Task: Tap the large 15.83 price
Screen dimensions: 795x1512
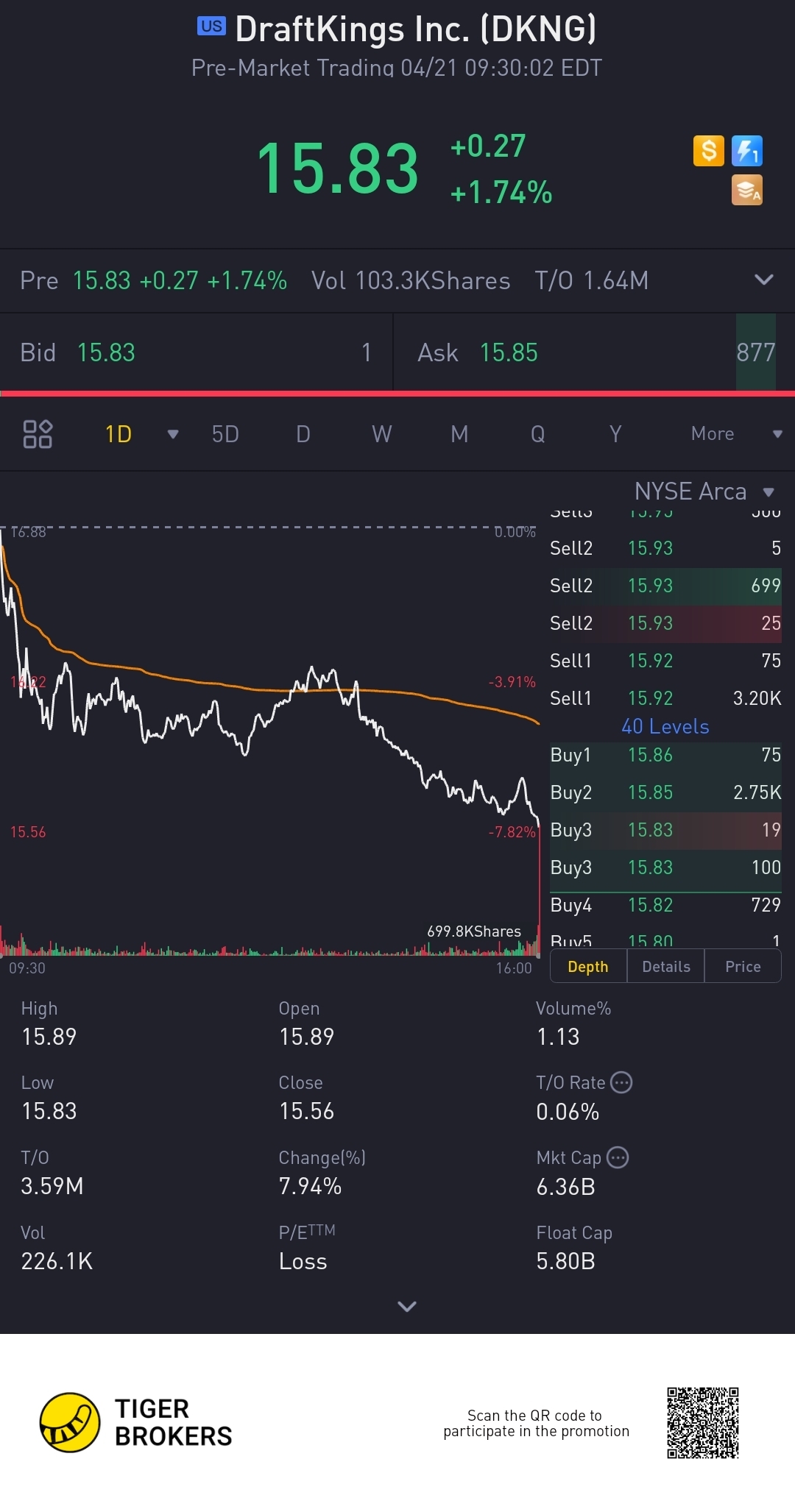Action: 338,169
